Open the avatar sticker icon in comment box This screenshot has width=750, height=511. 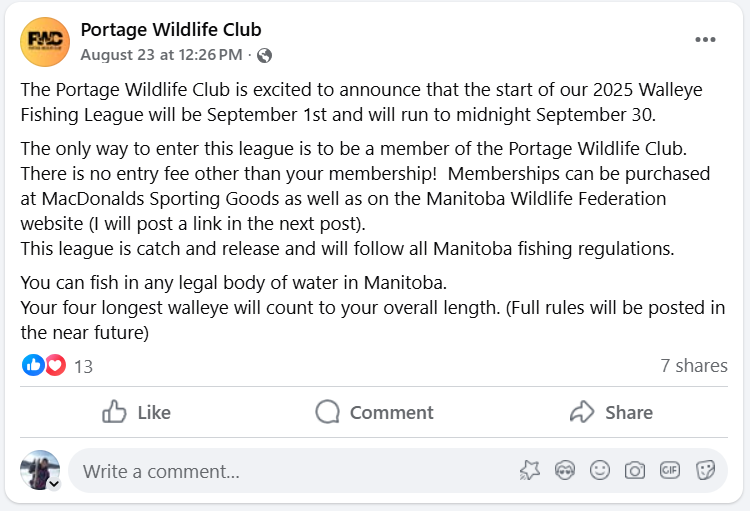pos(565,471)
